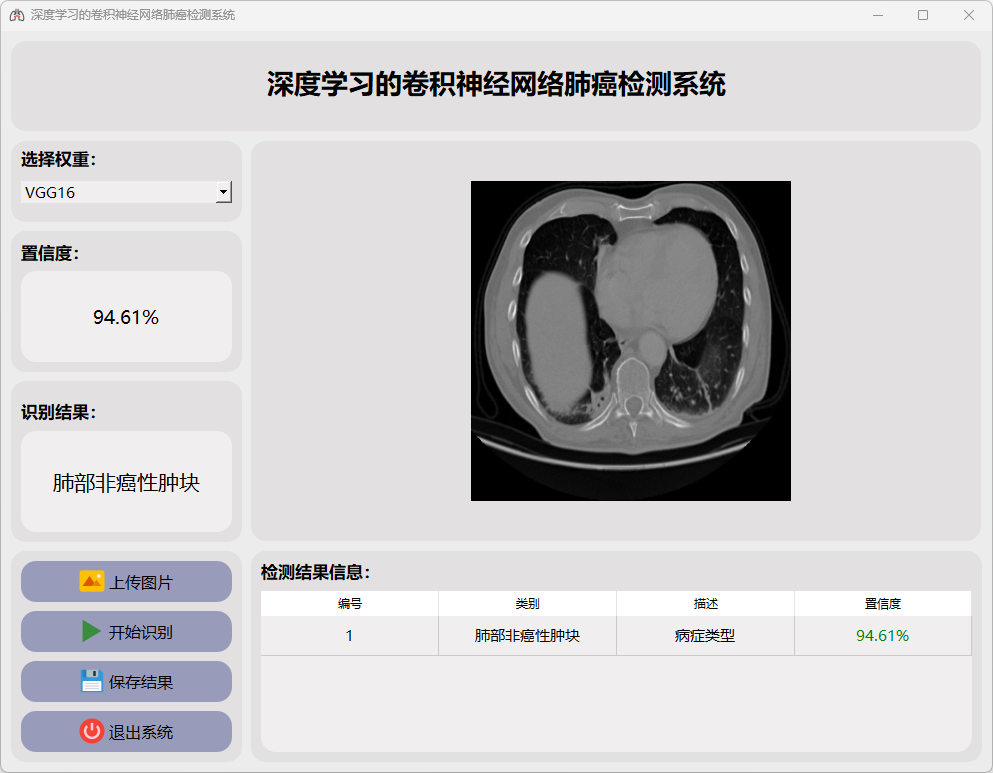Image resolution: width=993 pixels, height=773 pixels.
Task: Click the 描述 column header
Action: click(x=705, y=604)
